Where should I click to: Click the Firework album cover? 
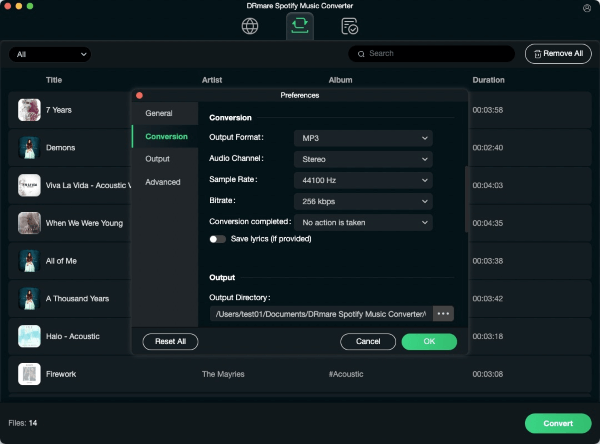[29, 374]
